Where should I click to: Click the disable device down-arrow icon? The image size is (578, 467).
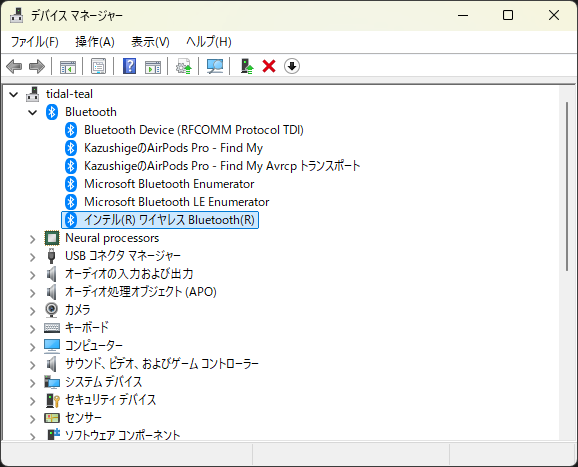[x=292, y=67]
